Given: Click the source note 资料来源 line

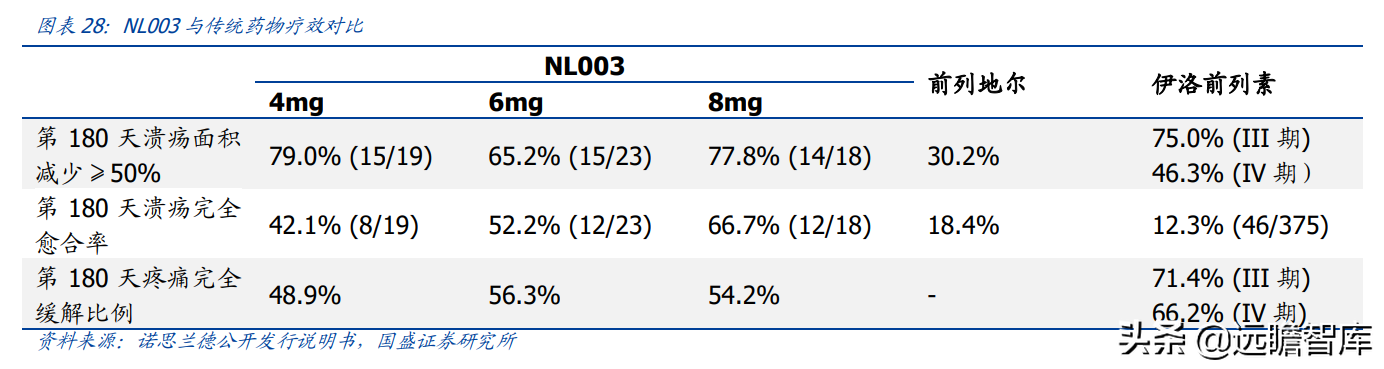Looking at the screenshot, I should pos(277,341).
